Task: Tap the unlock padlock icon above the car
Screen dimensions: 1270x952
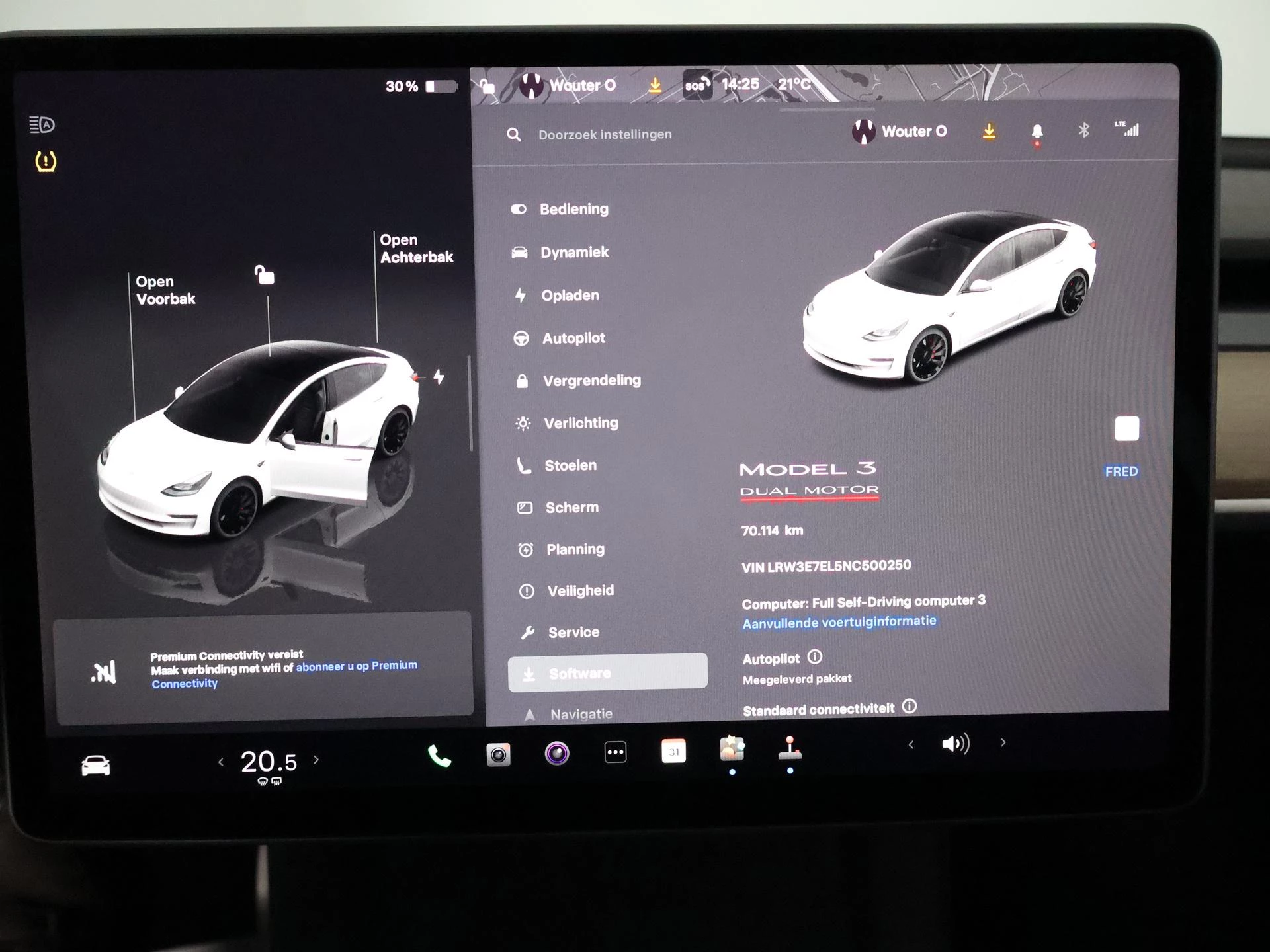Action: click(265, 274)
